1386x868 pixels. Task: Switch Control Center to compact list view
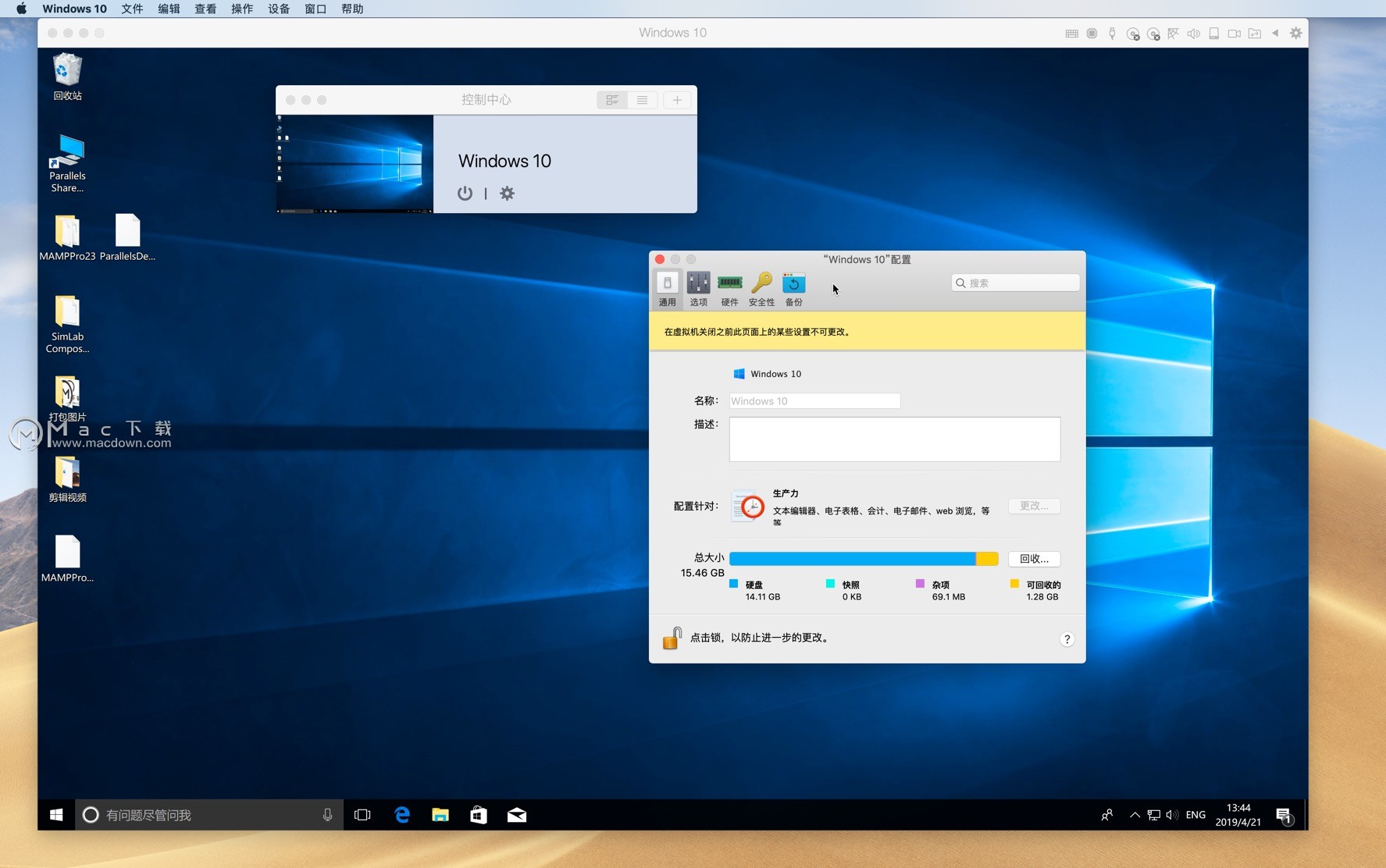(x=642, y=100)
